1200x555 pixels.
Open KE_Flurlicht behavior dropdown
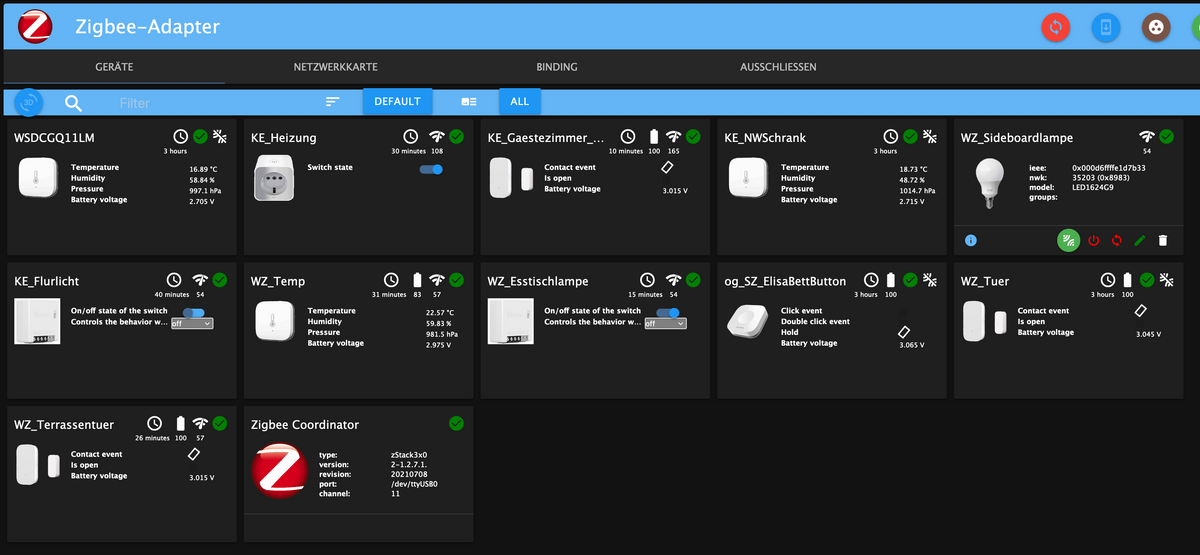[x=192, y=323]
